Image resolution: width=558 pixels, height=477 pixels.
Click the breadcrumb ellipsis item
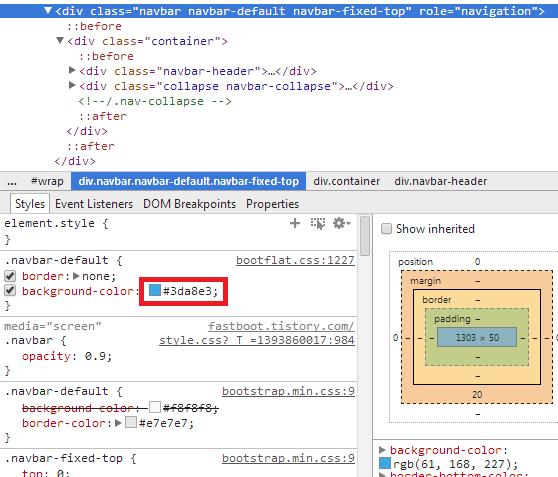click(12, 182)
